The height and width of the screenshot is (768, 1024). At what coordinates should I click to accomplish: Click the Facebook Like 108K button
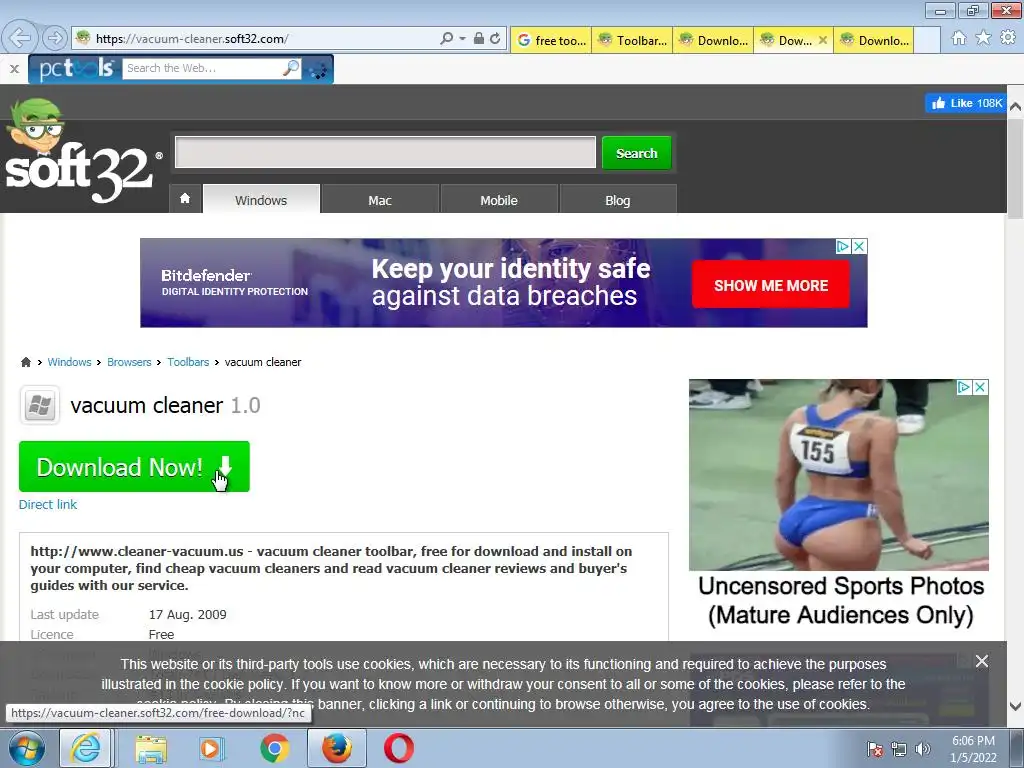click(x=966, y=103)
